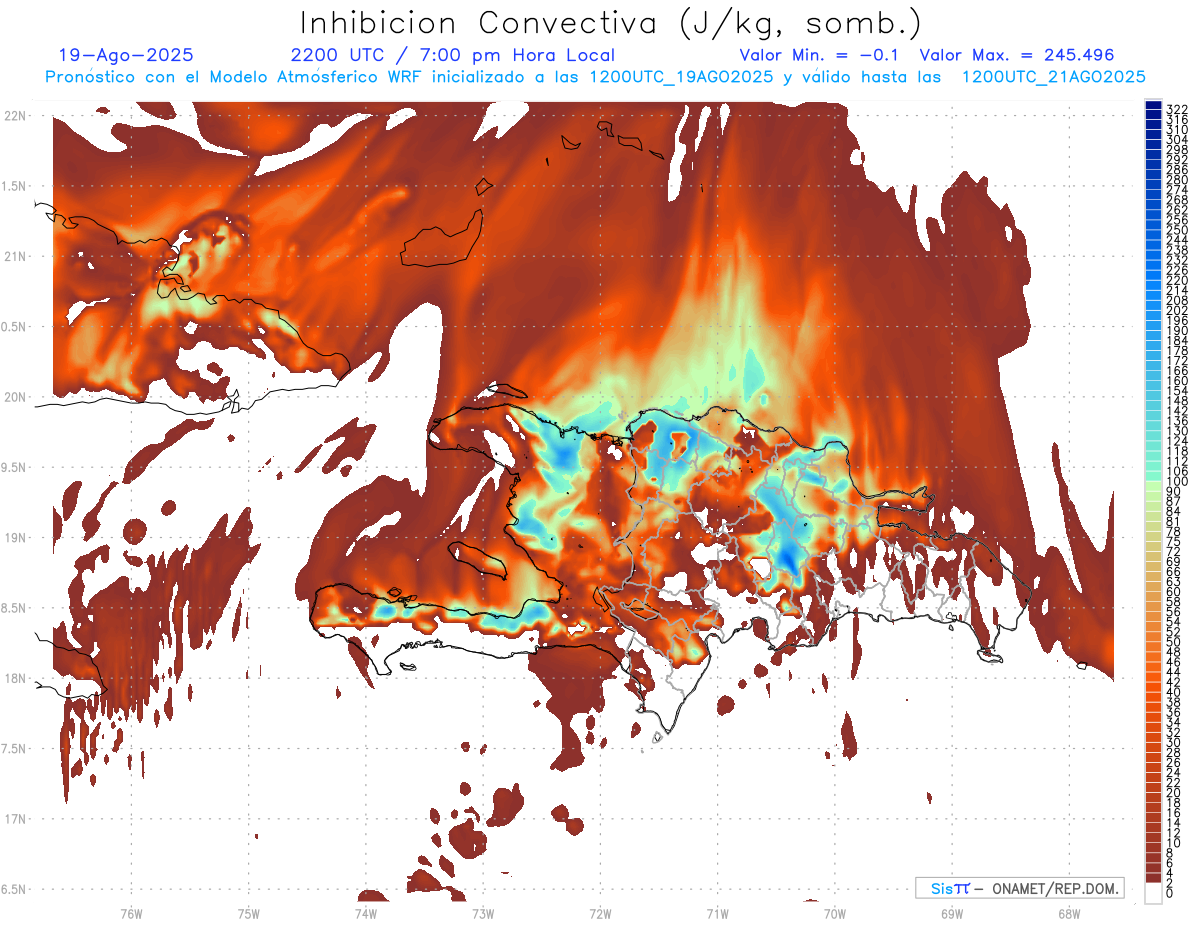Click the darkest blue swatch labeled 322
Viewport: 1200px width, 927px height.
pos(1154,106)
